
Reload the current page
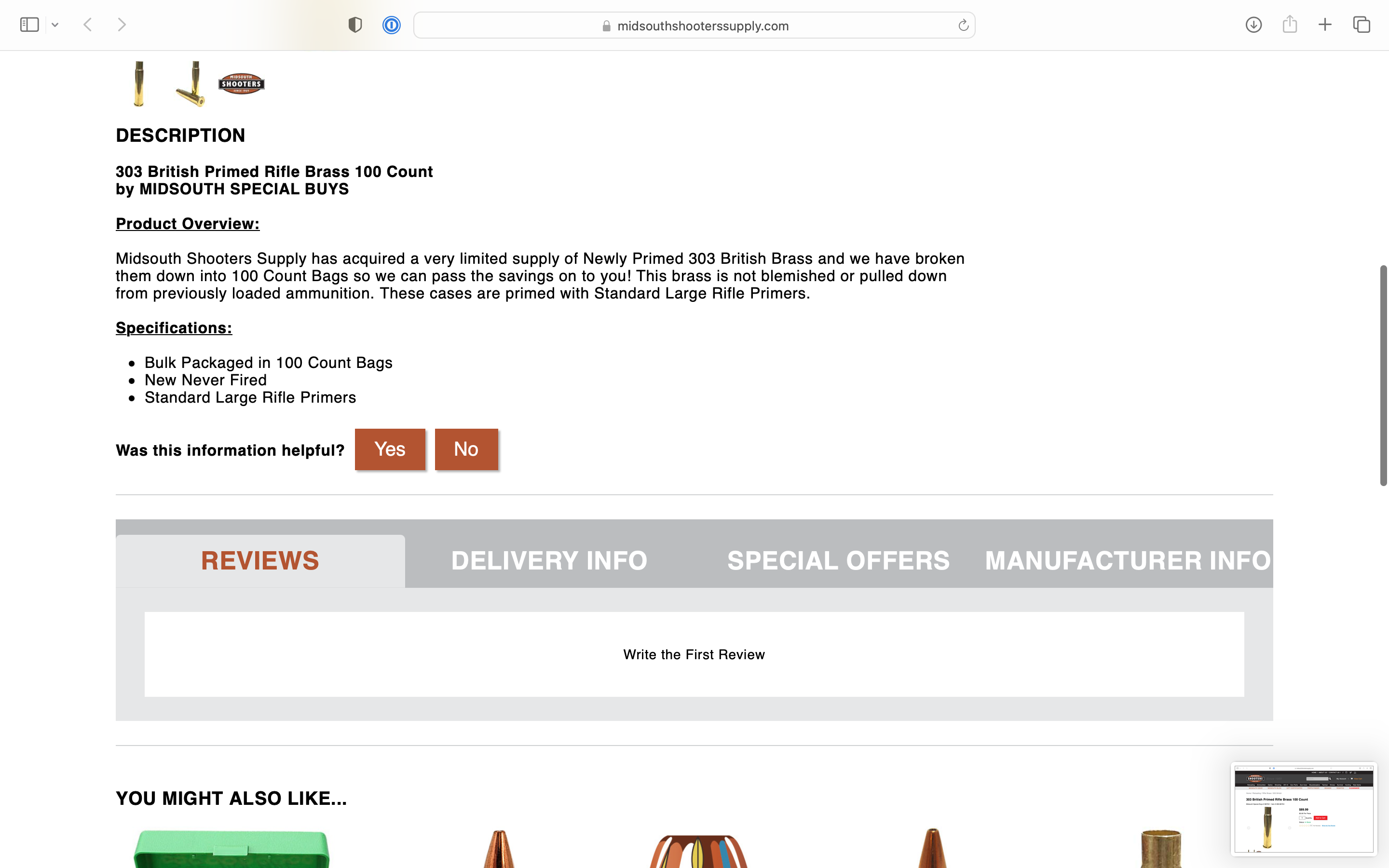963,25
